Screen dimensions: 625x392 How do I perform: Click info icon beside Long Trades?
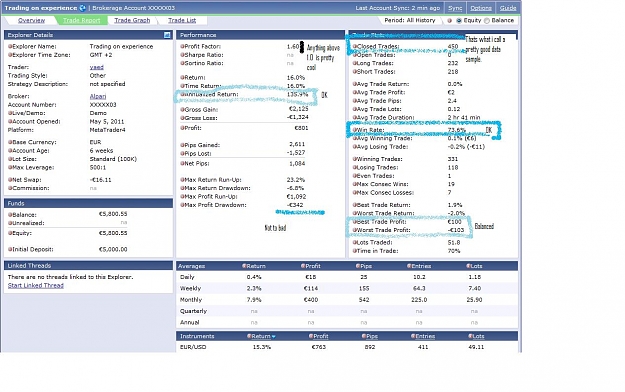pyautogui.click(x=354, y=63)
